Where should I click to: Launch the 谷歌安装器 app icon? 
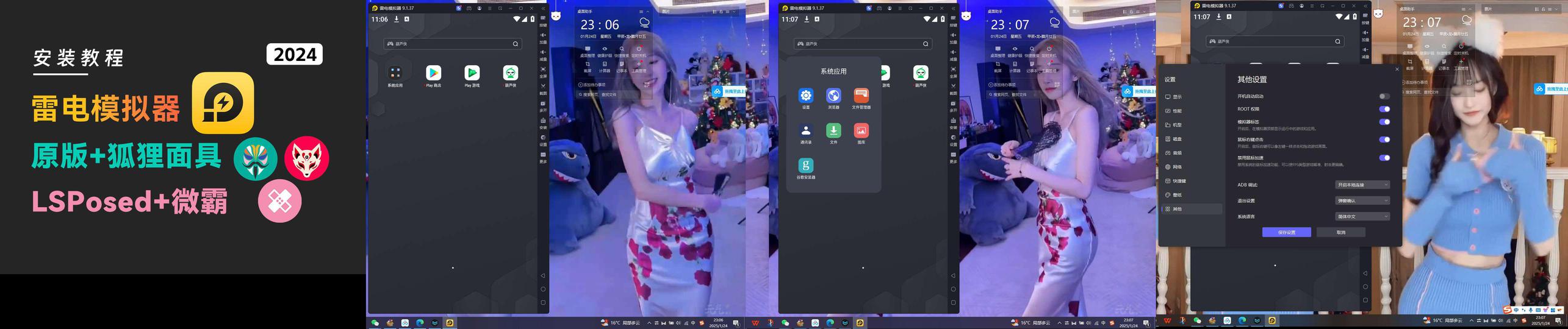(806, 166)
